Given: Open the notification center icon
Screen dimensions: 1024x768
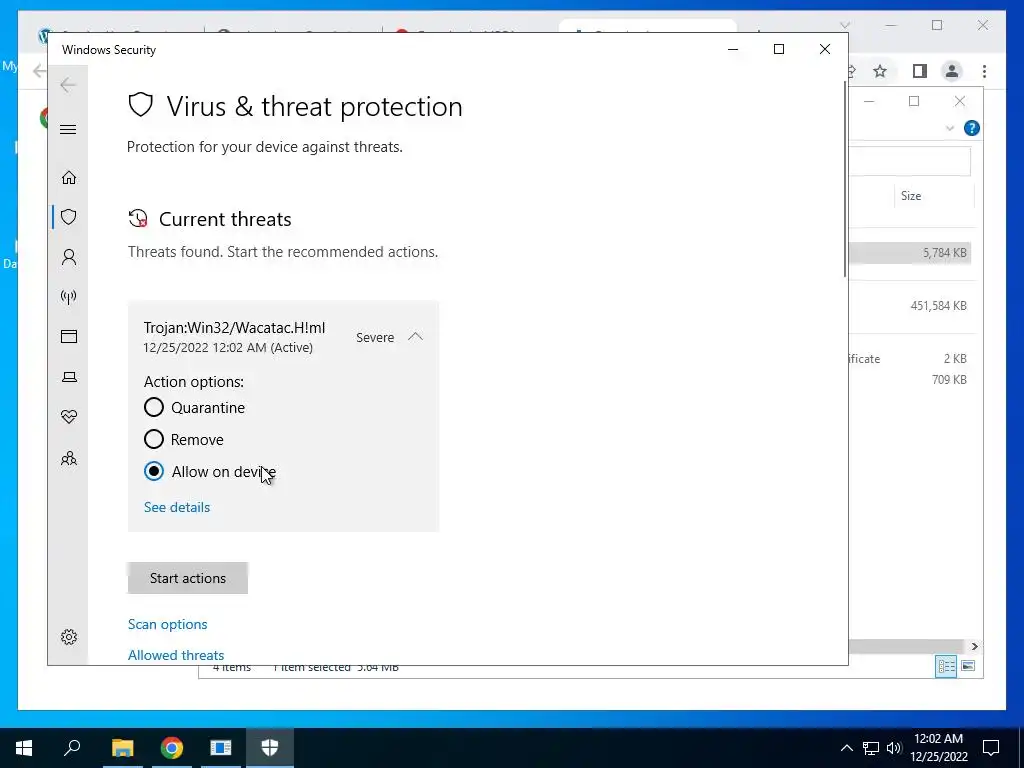Looking at the screenshot, I should point(991,748).
